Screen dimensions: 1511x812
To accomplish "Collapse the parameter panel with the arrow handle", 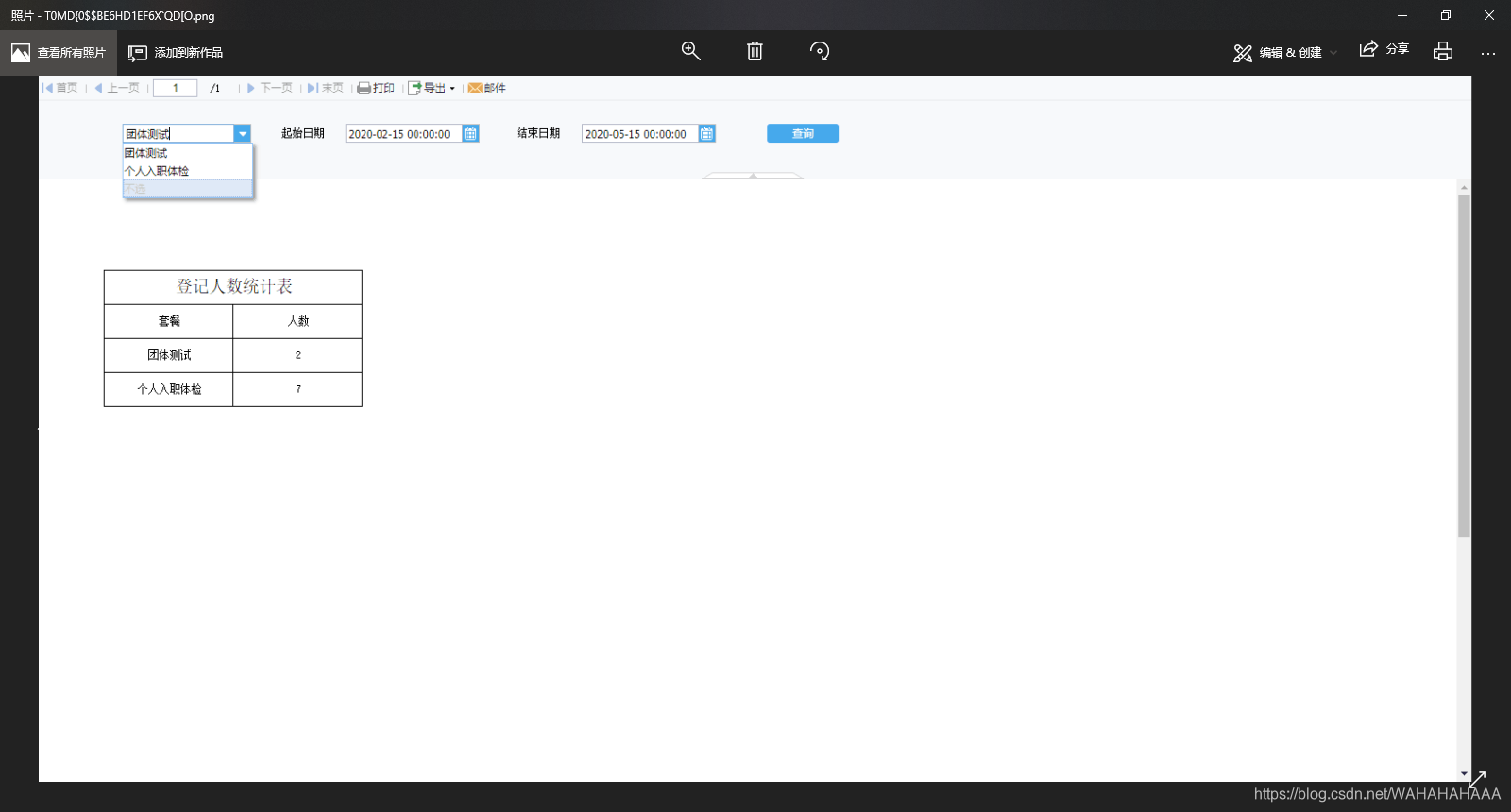I will pyautogui.click(x=753, y=176).
